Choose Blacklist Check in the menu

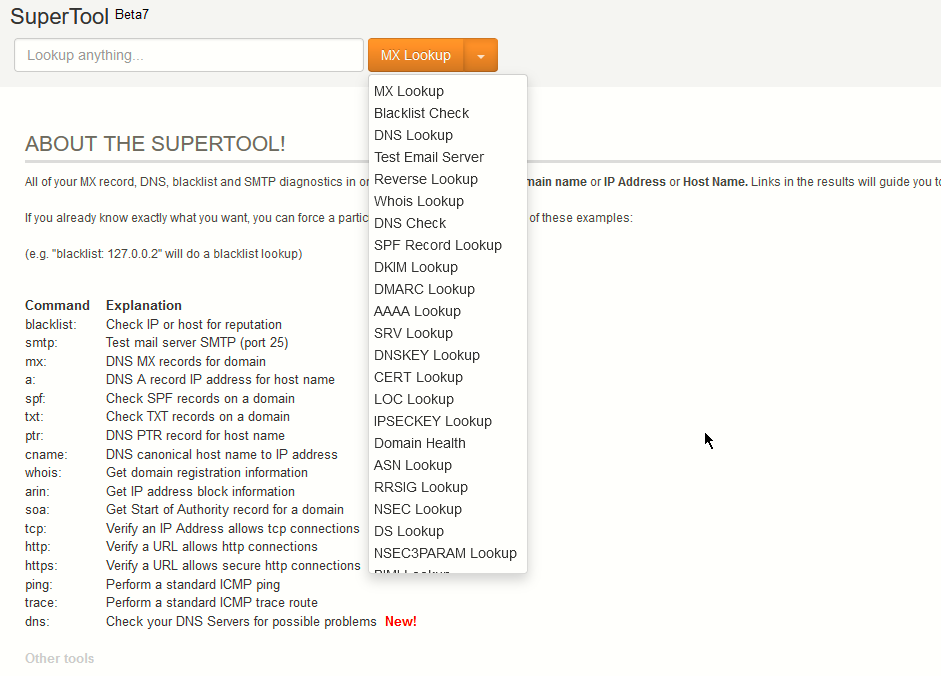pos(421,113)
